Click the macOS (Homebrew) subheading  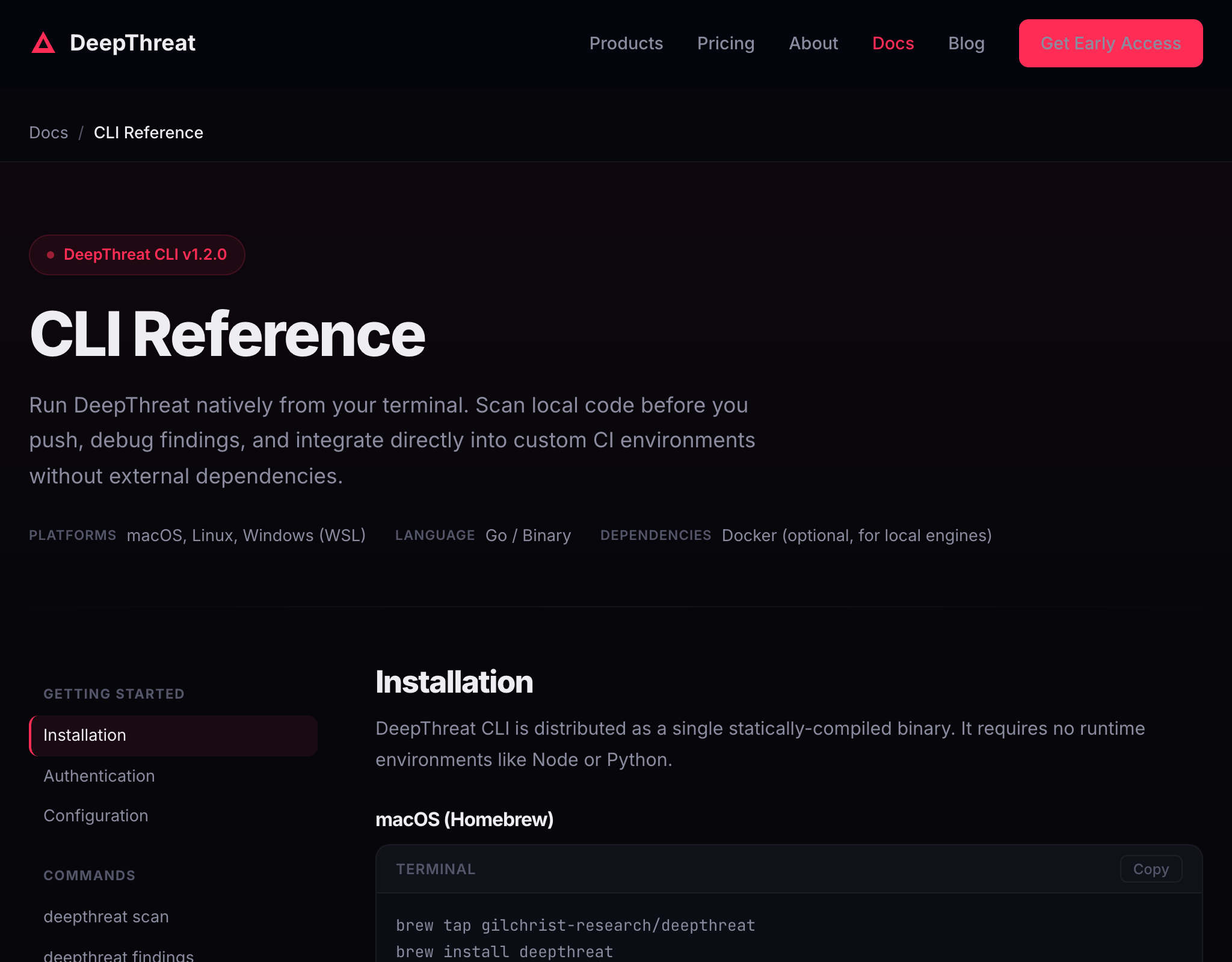pos(464,820)
